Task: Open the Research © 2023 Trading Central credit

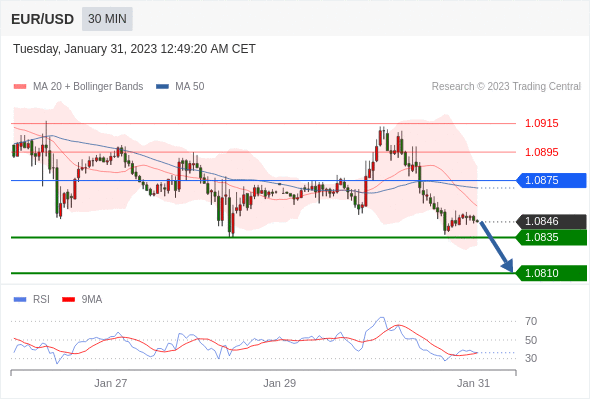Action: pyautogui.click(x=506, y=87)
